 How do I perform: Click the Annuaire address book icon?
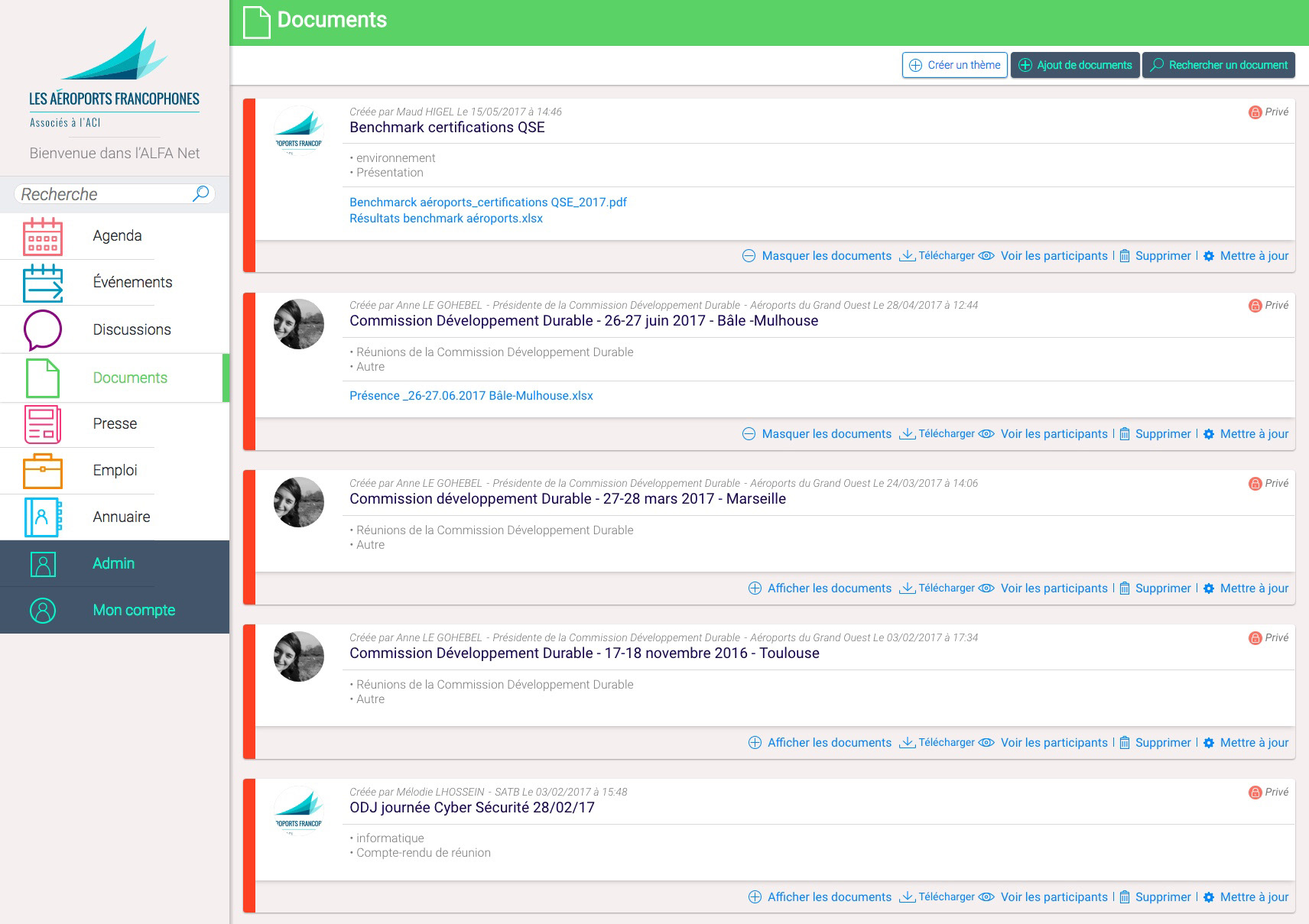(x=43, y=517)
